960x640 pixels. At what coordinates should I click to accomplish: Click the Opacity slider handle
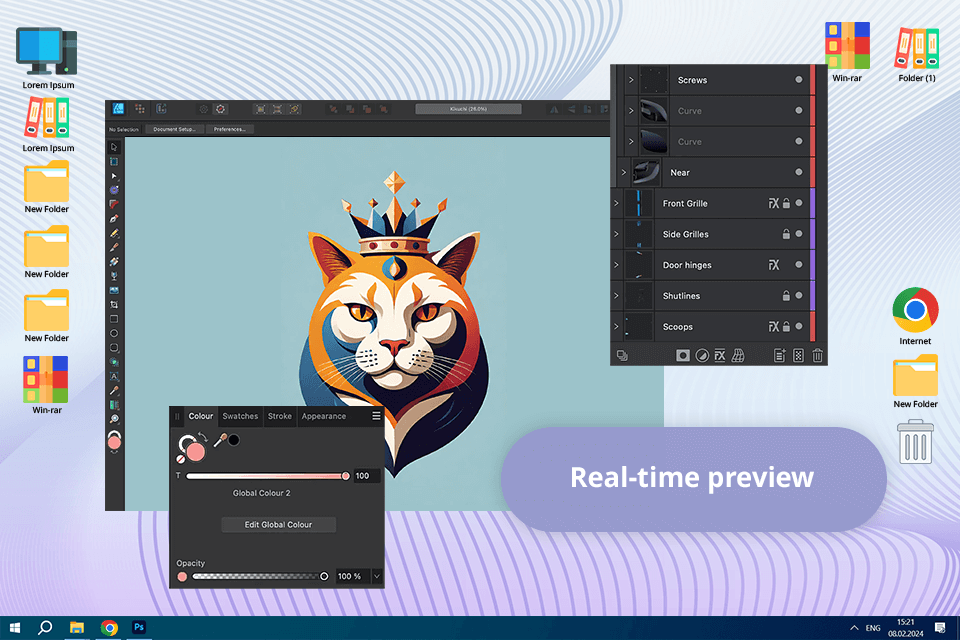click(324, 576)
